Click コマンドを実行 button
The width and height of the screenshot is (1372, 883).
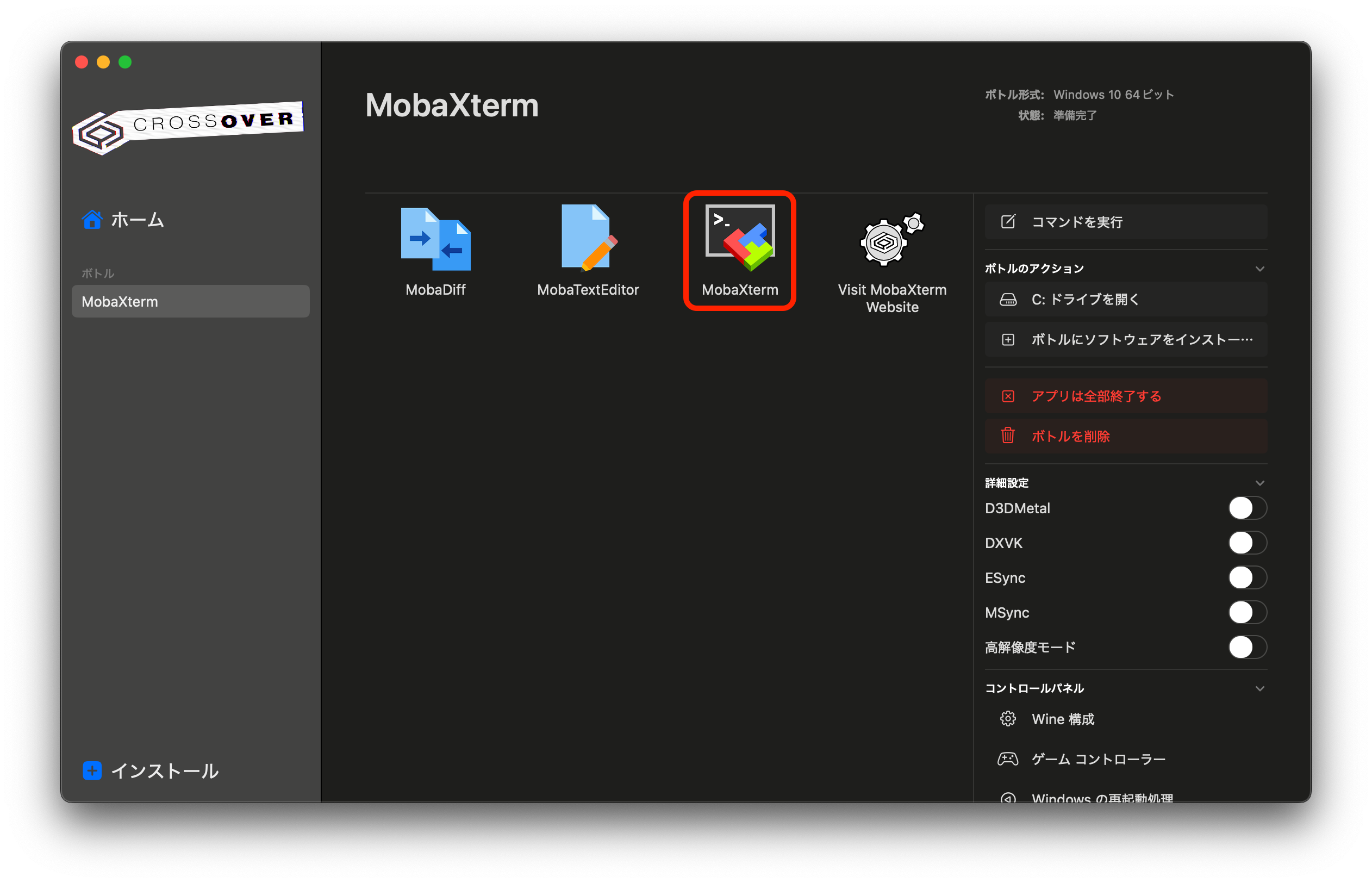click(1125, 222)
